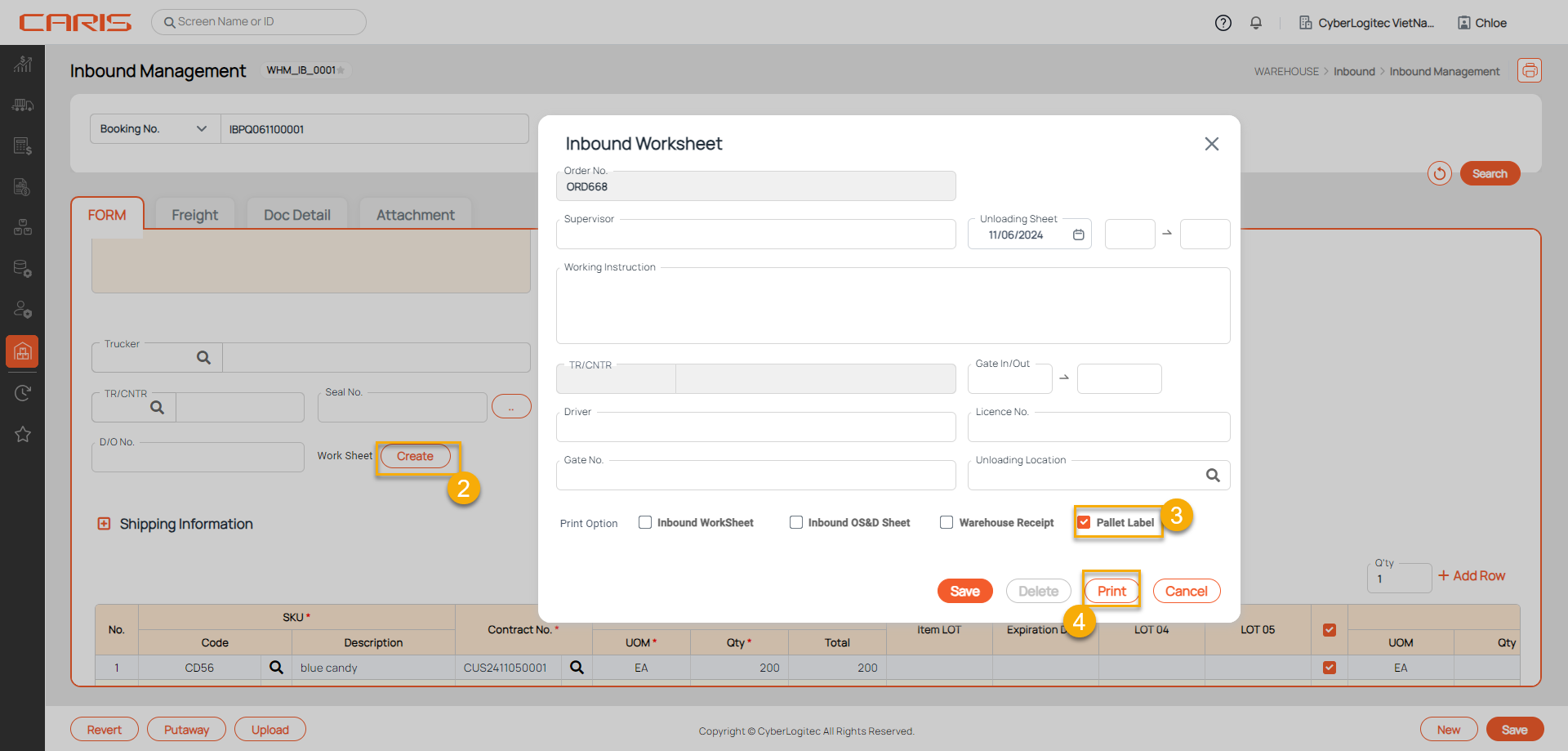Expand the Shipping Information section
Screen dimensions: 1568x751
(x=104, y=524)
